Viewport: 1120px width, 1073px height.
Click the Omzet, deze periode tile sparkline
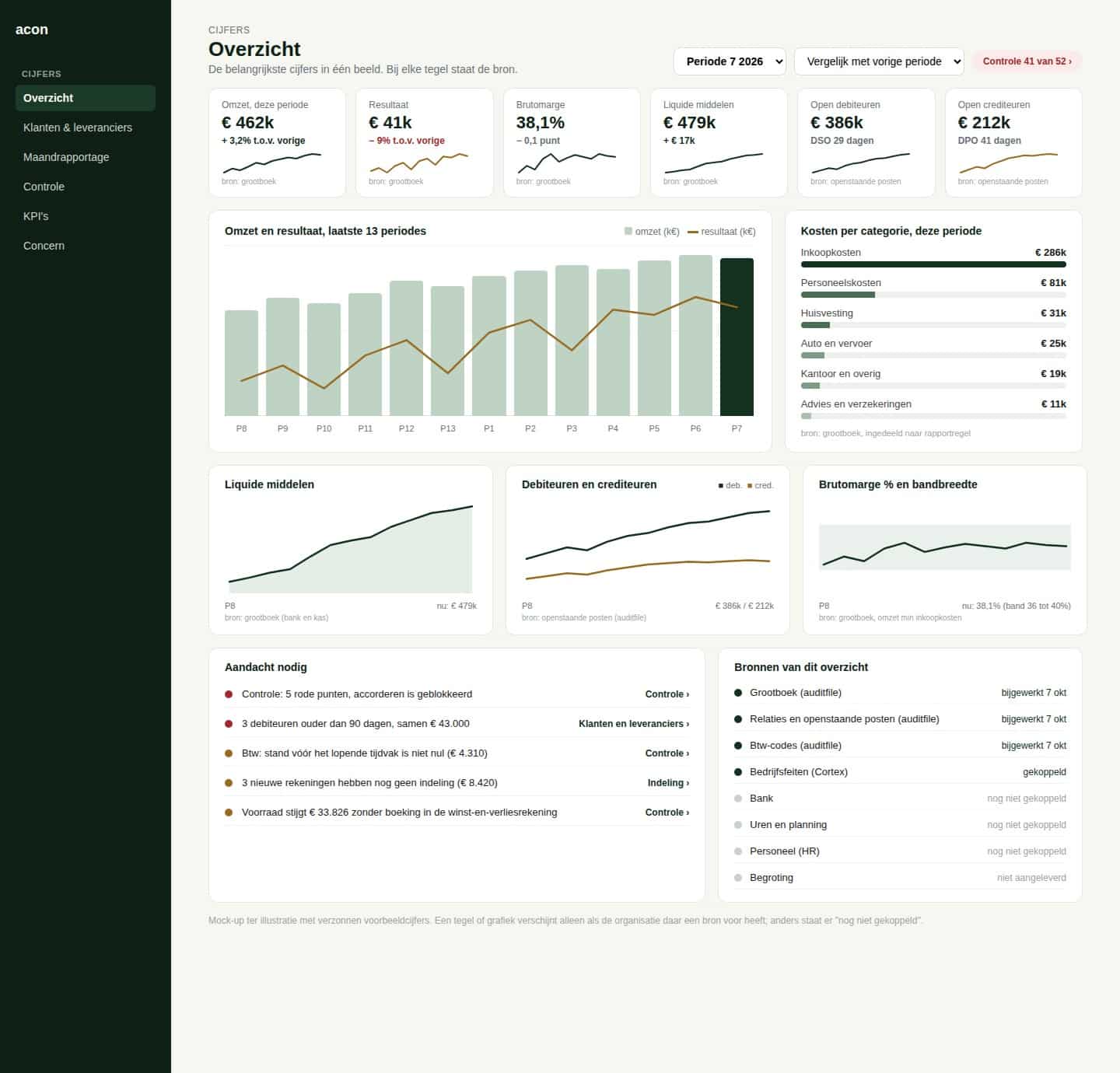point(272,163)
